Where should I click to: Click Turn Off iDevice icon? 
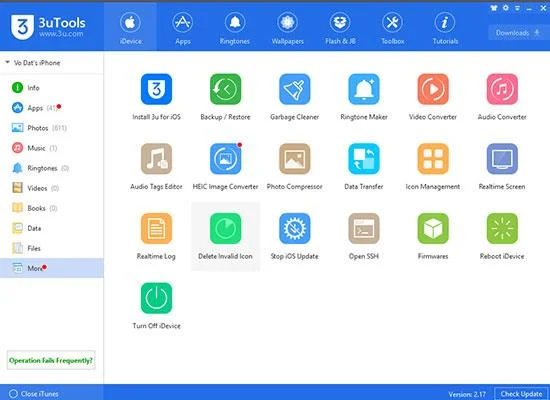[156, 298]
